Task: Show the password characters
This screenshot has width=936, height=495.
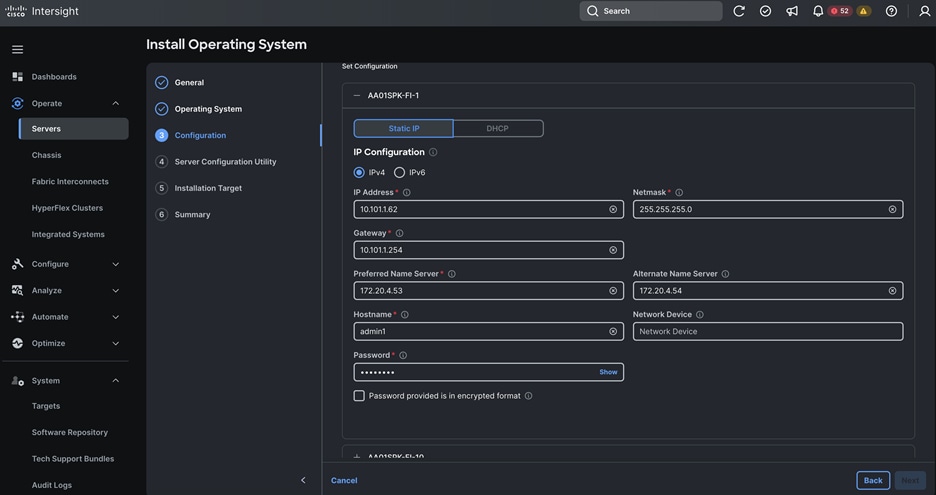Action: [x=608, y=372]
